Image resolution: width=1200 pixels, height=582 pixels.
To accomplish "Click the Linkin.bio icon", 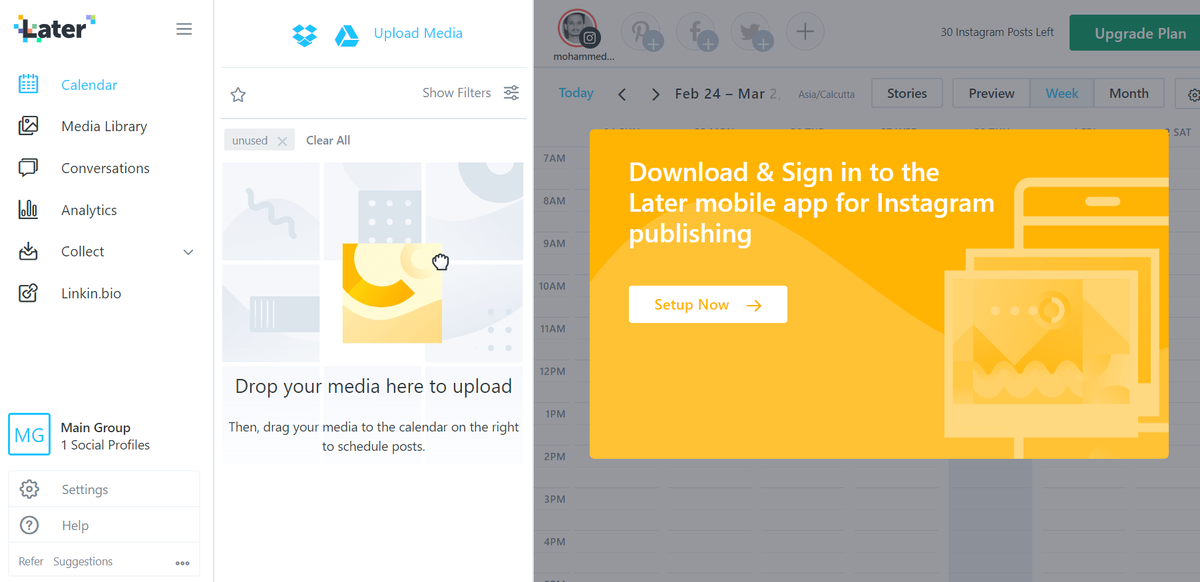I will coord(29,293).
